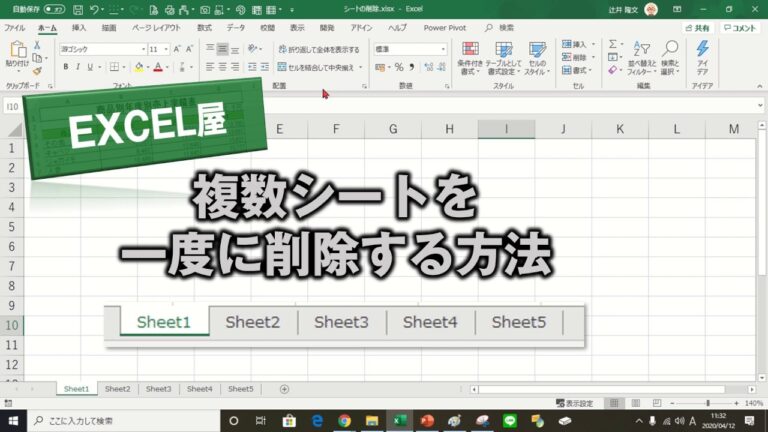This screenshot has height=432, width=768.
Task: Click the Increase Decimal icon
Action: [x=429, y=67]
